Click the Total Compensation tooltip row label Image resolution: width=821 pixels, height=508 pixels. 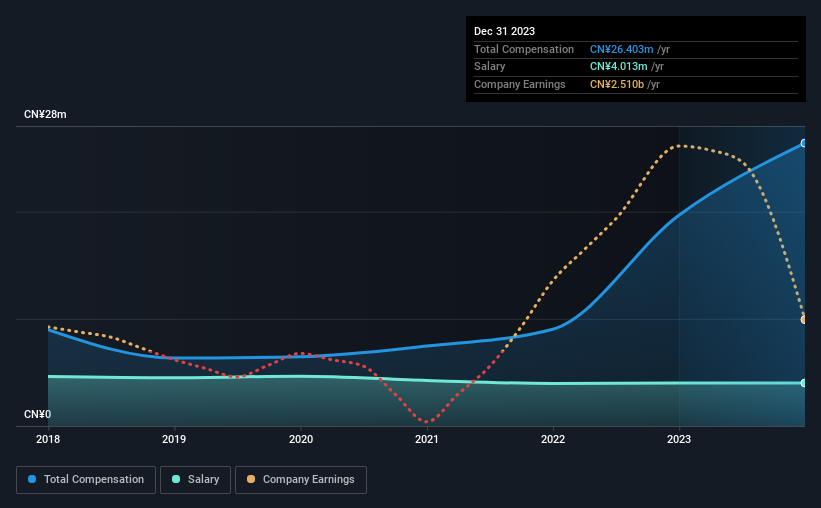click(524, 49)
